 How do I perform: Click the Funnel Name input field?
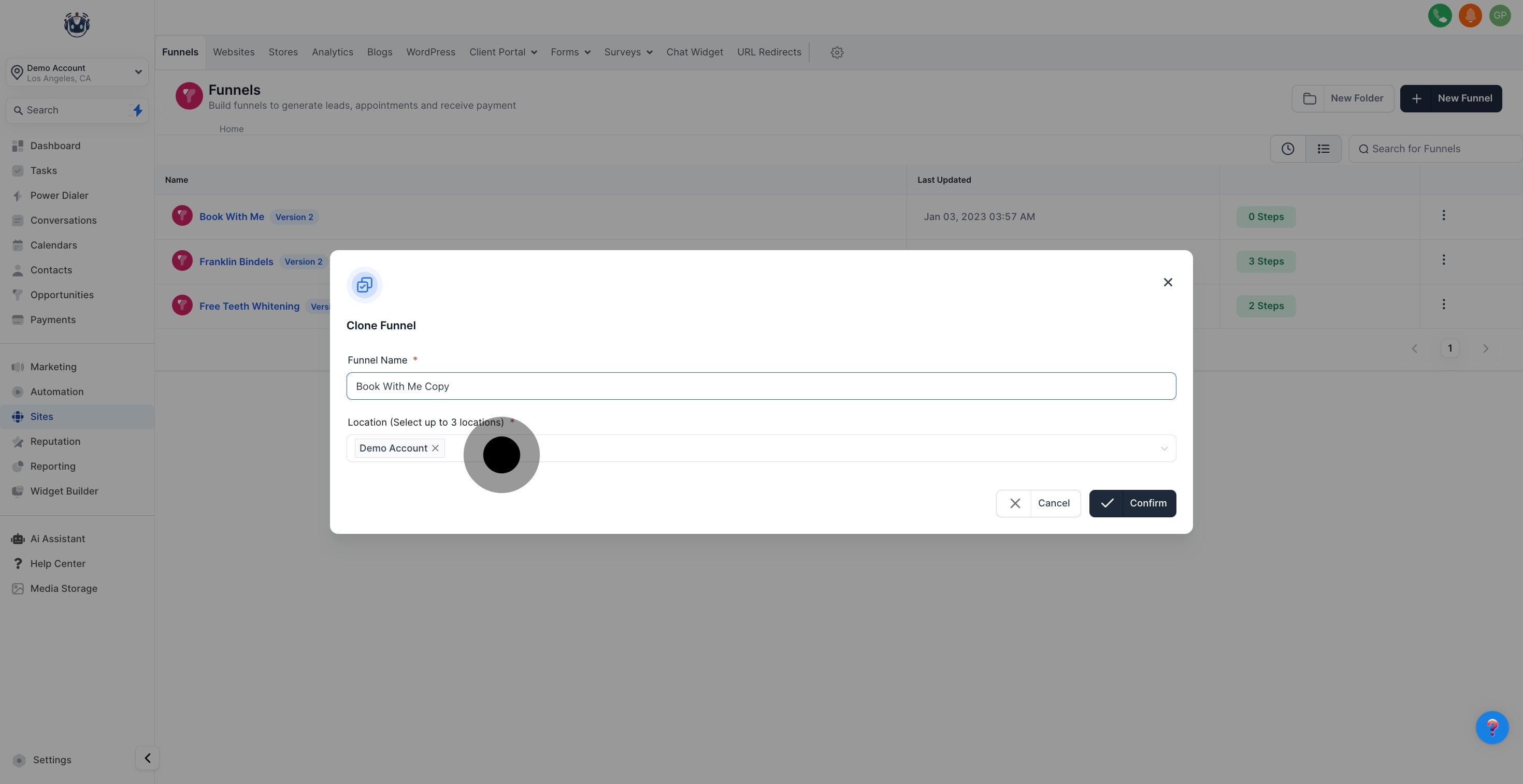click(761, 386)
